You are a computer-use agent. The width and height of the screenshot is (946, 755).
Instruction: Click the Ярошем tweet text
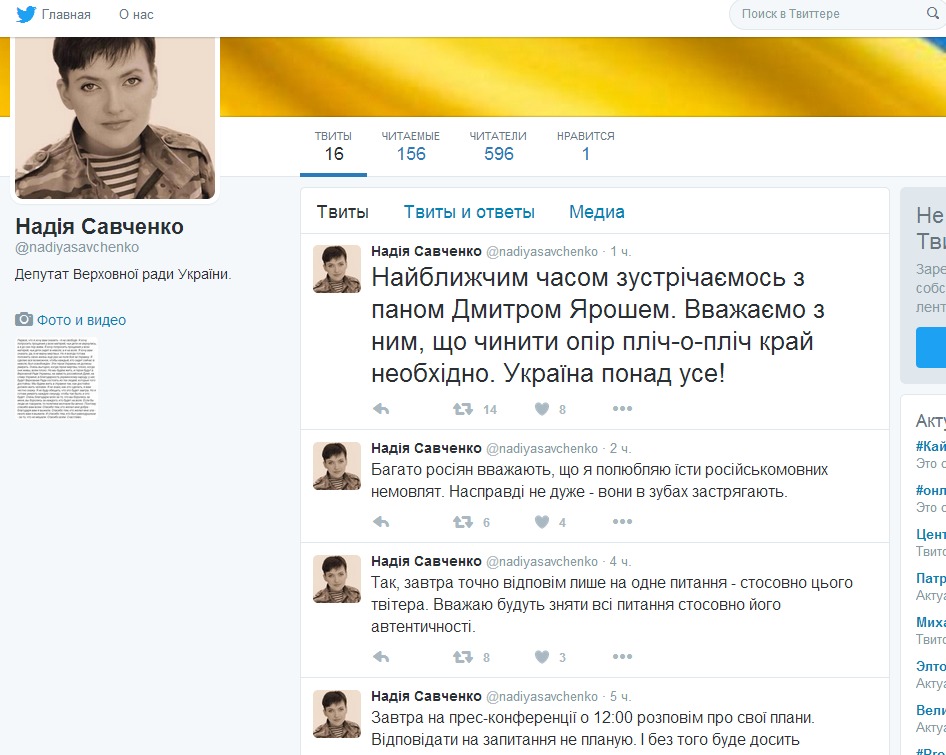597,325
